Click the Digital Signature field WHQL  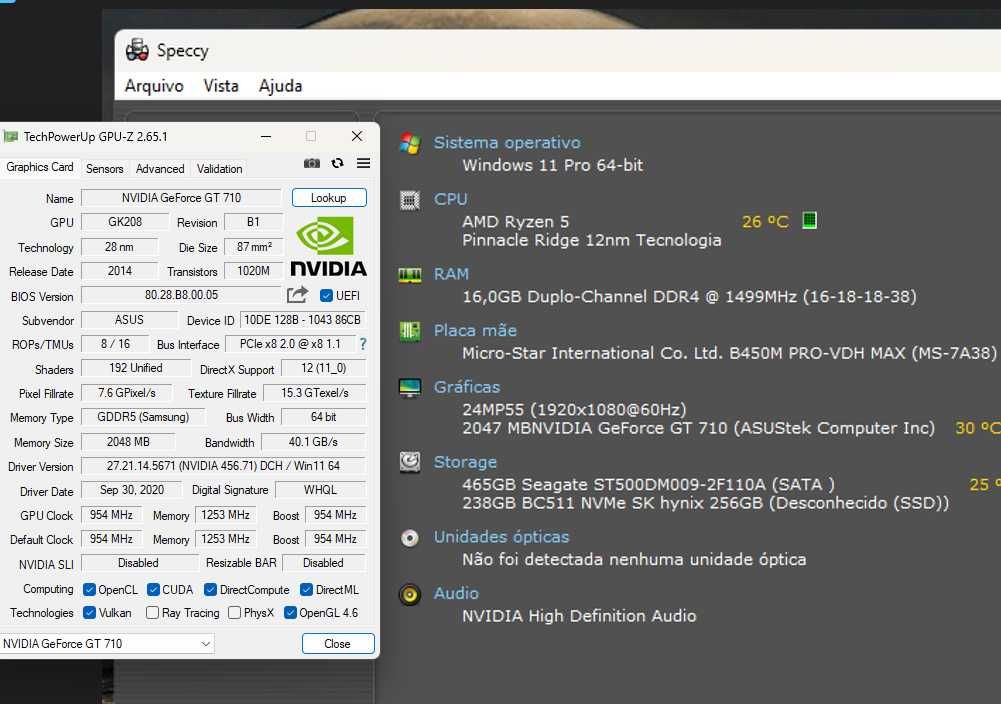pyautogui.click(x=320, y=490)
